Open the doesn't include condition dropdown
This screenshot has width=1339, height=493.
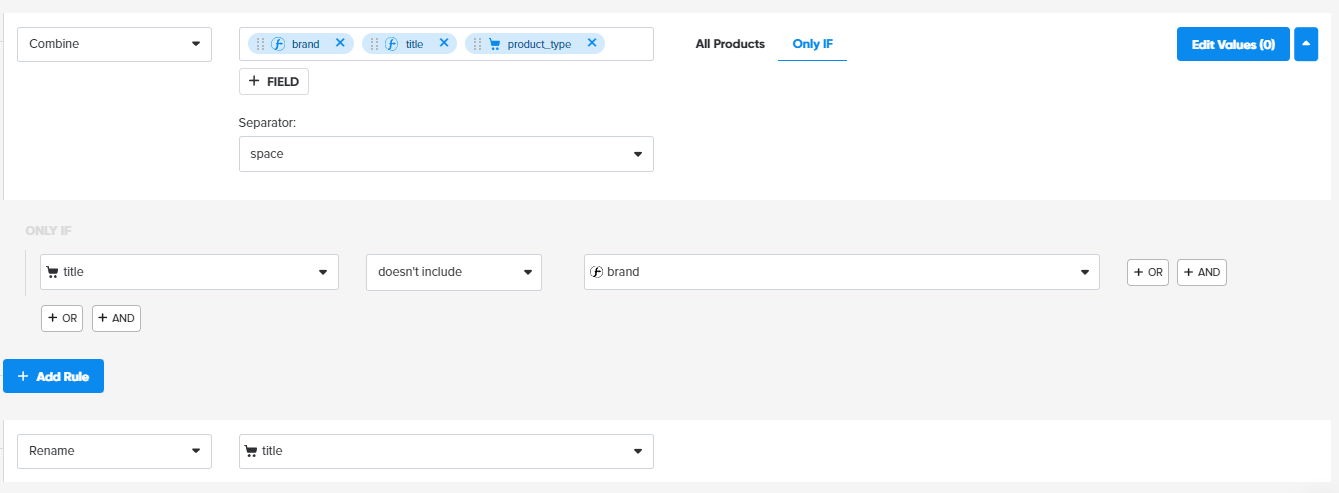(453, 272)
